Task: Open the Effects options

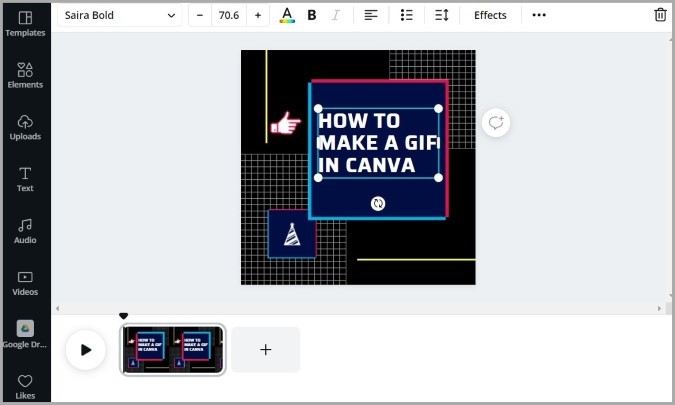Action: point(490,15)
